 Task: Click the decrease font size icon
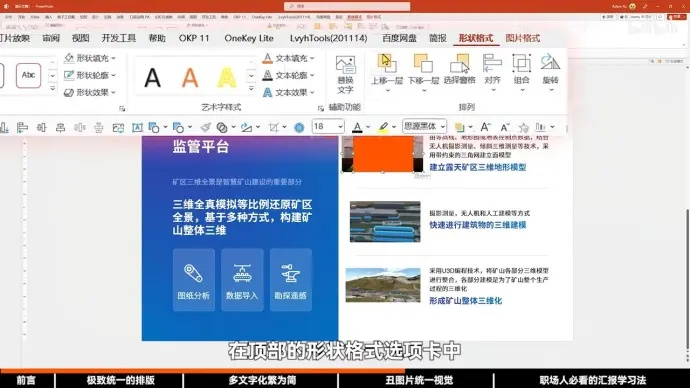coord(505,128)
